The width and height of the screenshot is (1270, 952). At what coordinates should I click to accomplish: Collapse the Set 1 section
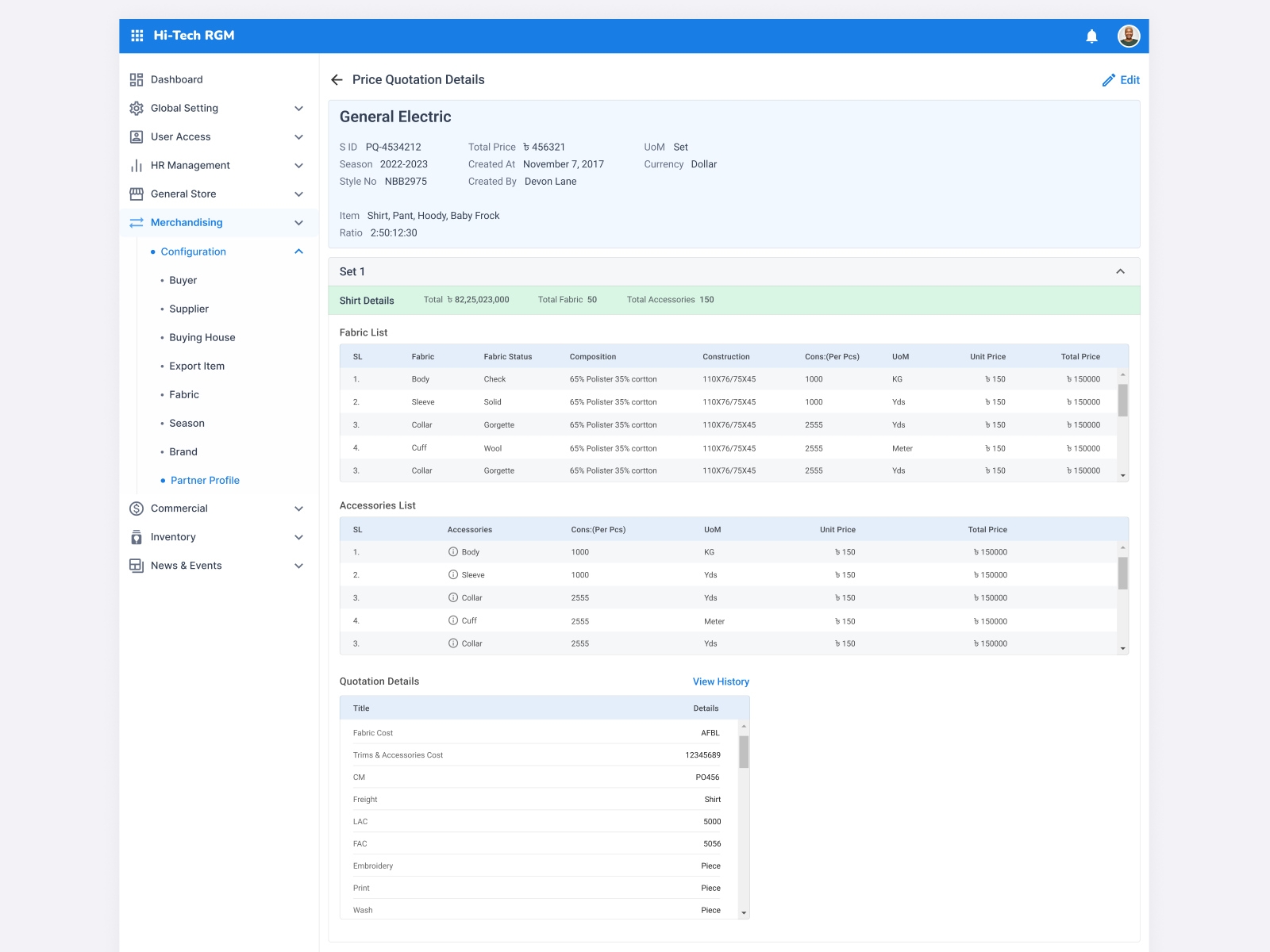point(1120,271)
